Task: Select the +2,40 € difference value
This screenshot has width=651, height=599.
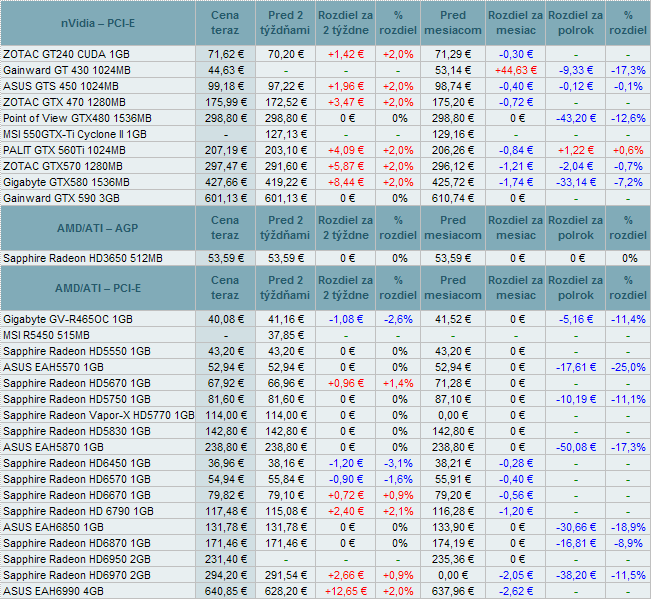Action: tap(346, 511)
